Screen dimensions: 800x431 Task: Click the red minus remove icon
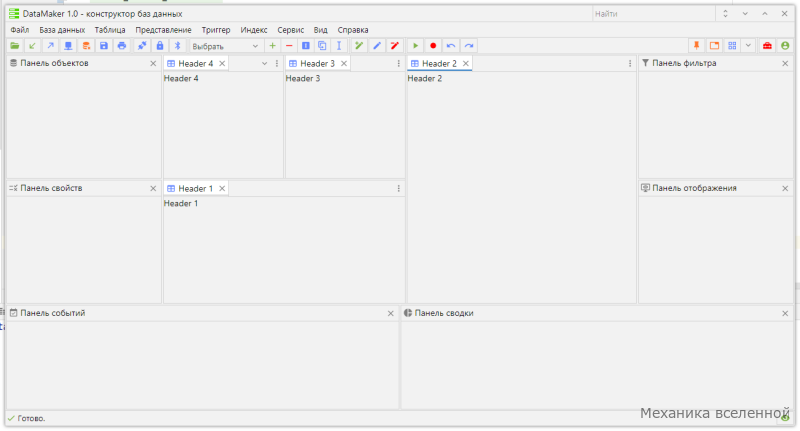pos(289,46)
